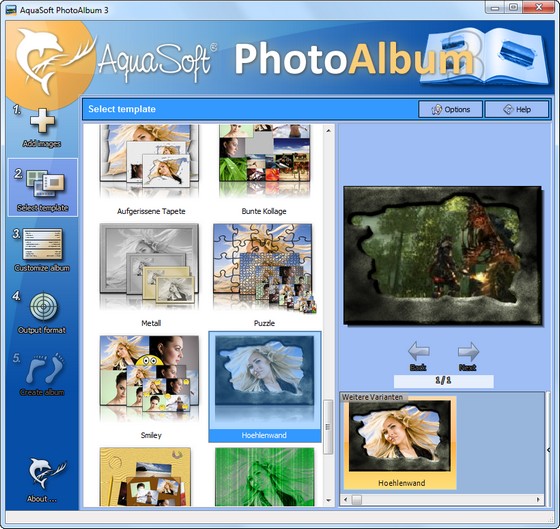Click the template list scroll-up arrow
560x529 pixels.
[328, 130]
